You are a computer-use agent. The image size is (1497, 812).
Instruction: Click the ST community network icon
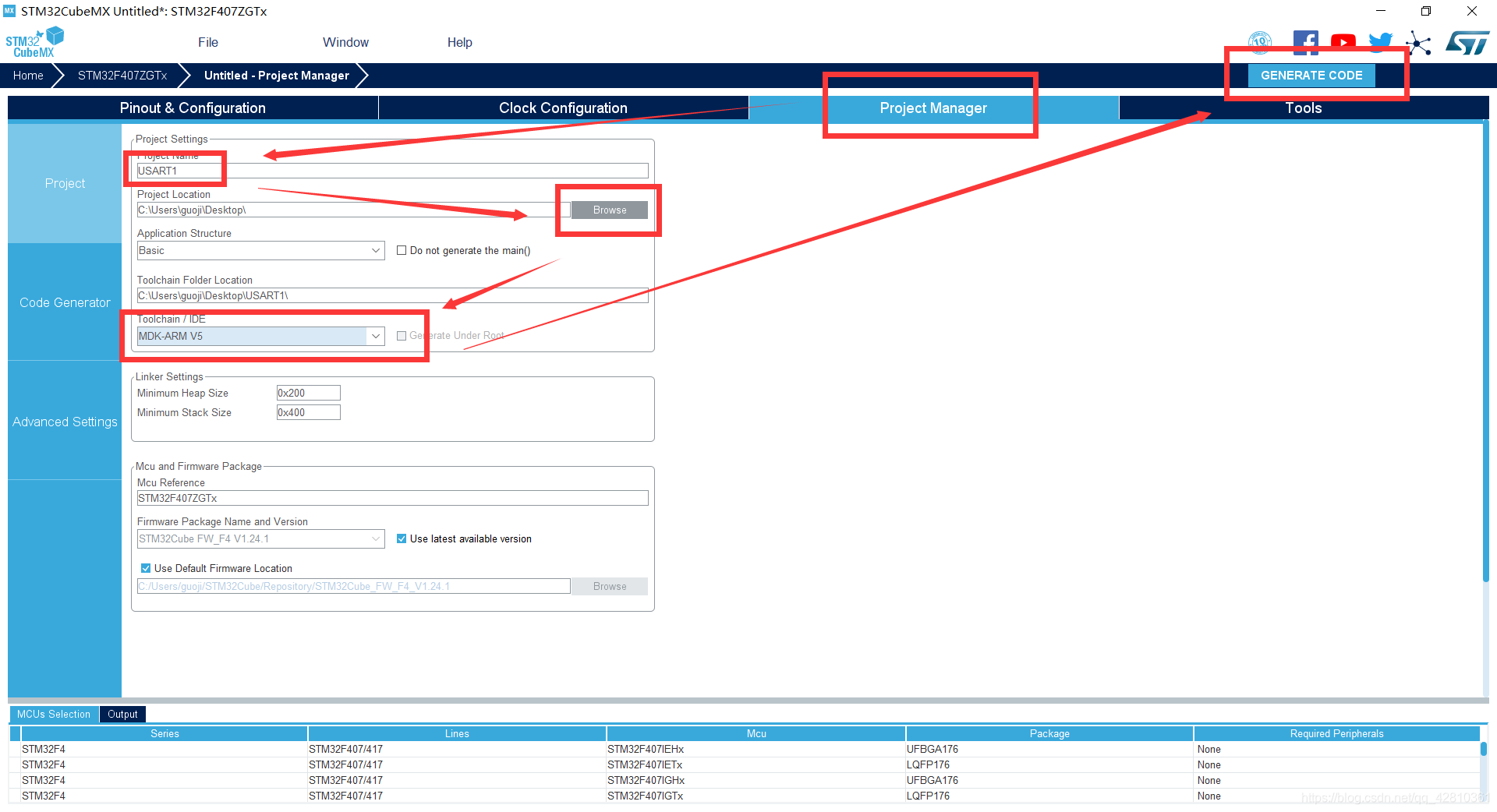coord(1418,43)
